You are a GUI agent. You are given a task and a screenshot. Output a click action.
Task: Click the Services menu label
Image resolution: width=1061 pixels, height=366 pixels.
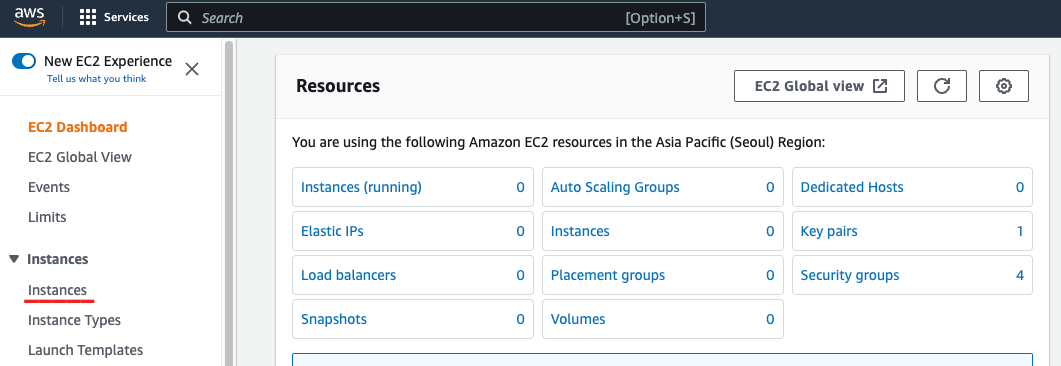(127, 18)
